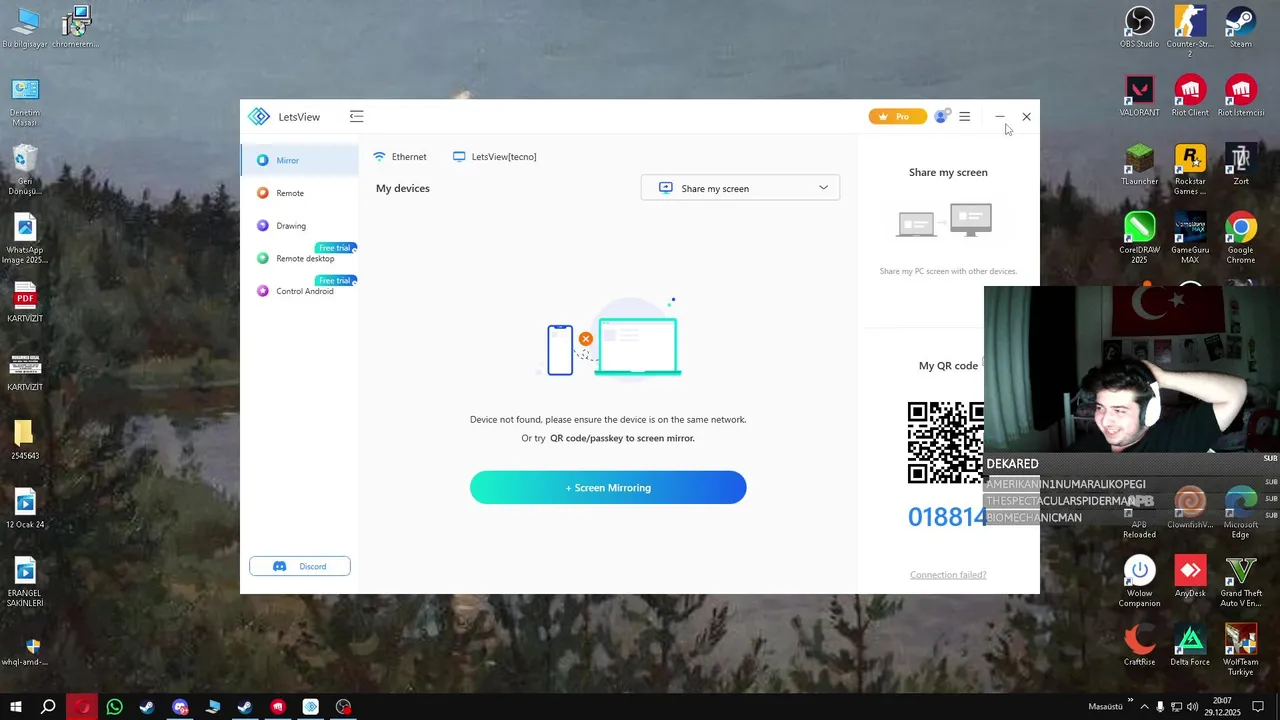1280x720 pixels.
Task: Open WolfTeam Türkiye desktop shortcut
Action: click(x=1241, y=650)
